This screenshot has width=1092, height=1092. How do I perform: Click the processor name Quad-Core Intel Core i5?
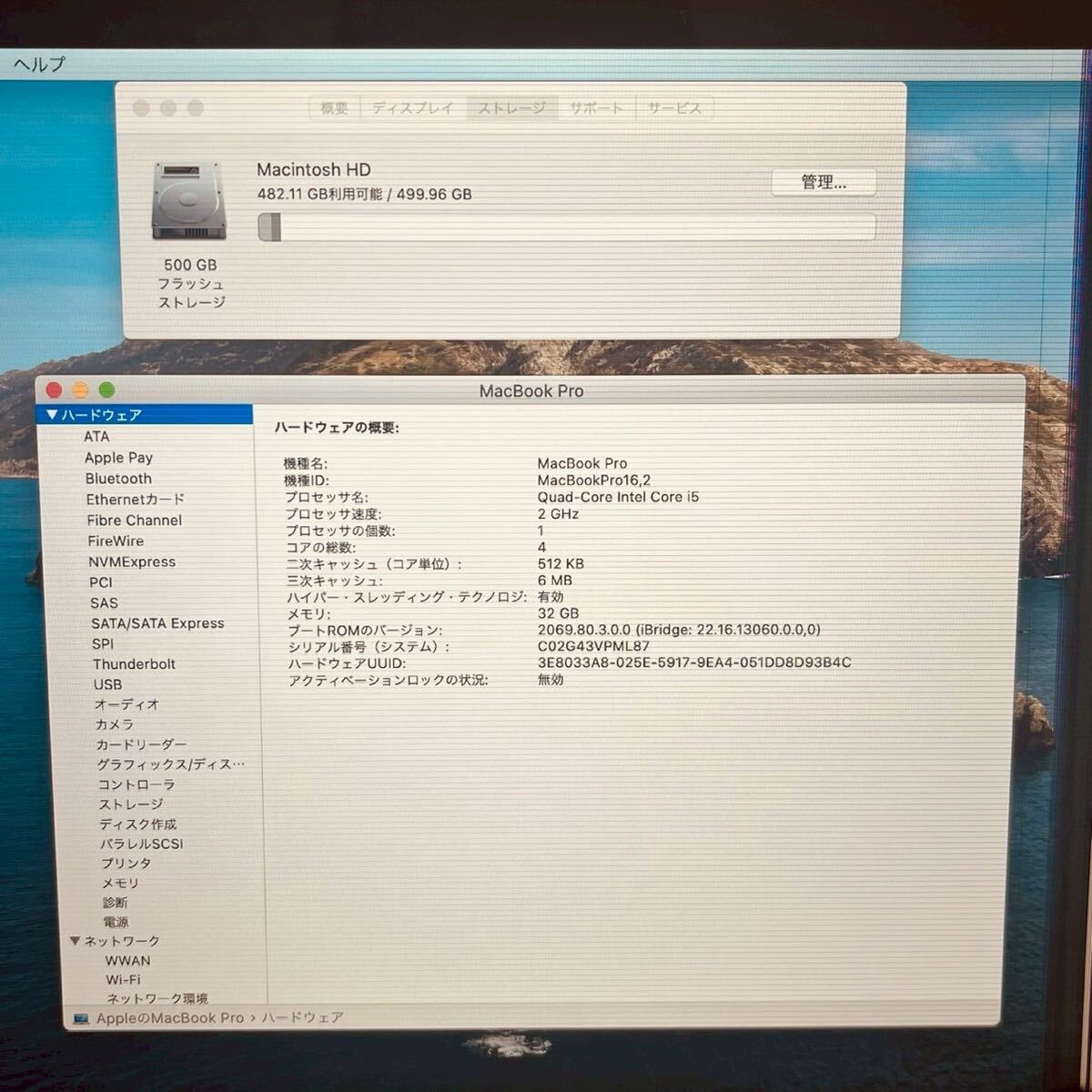[x=618, y=497]
